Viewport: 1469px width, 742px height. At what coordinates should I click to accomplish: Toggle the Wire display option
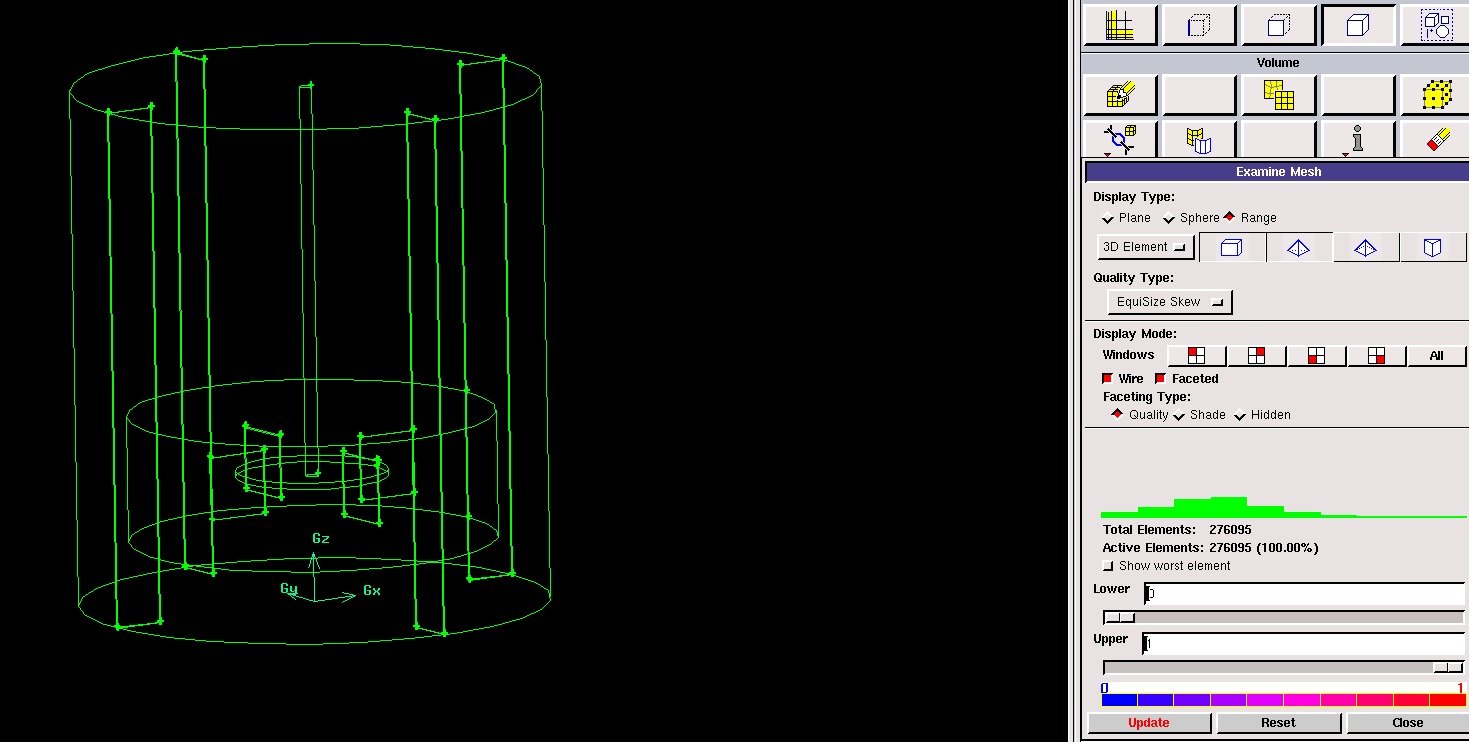click(x=1107, y=379)
